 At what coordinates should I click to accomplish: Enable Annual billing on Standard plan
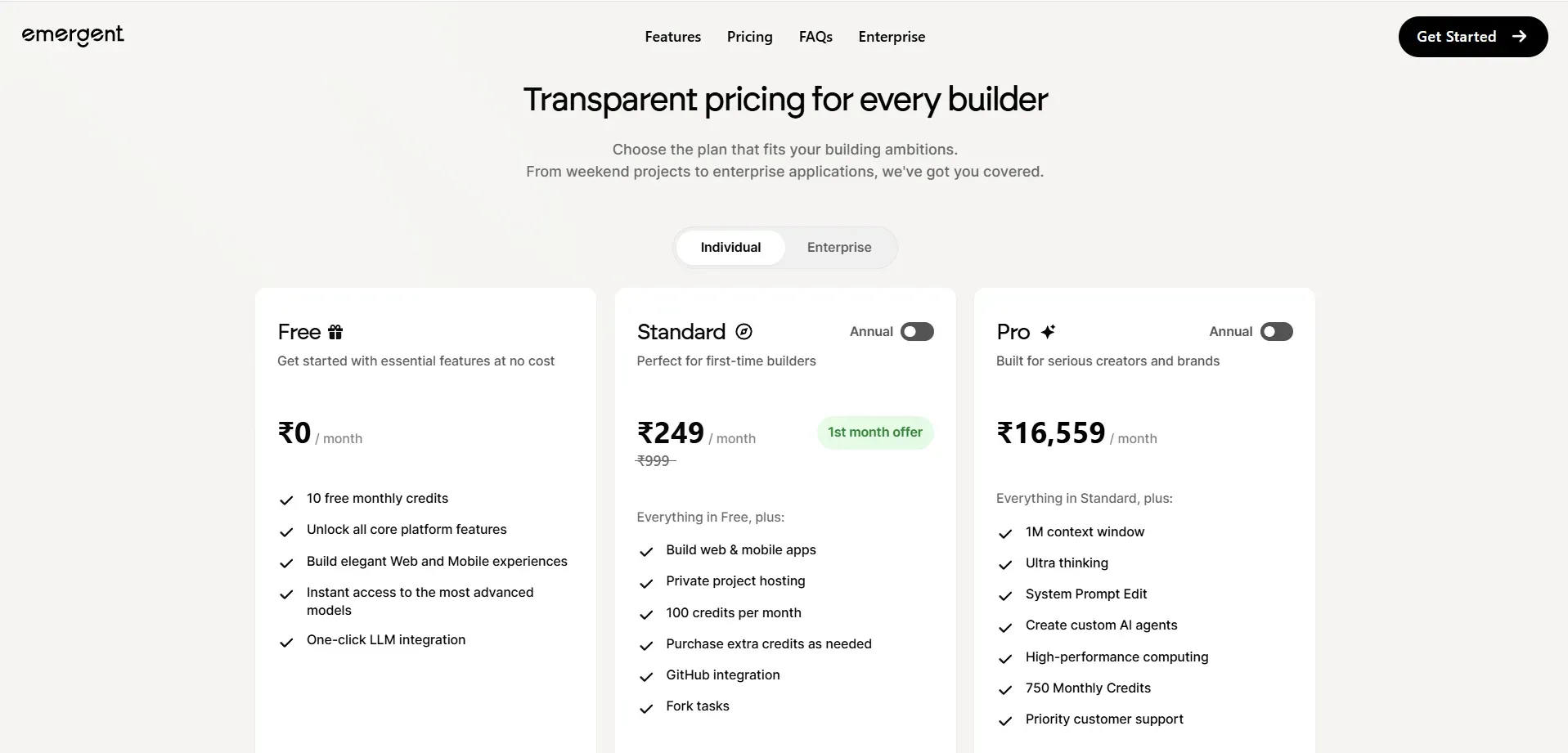coord(916,331)
